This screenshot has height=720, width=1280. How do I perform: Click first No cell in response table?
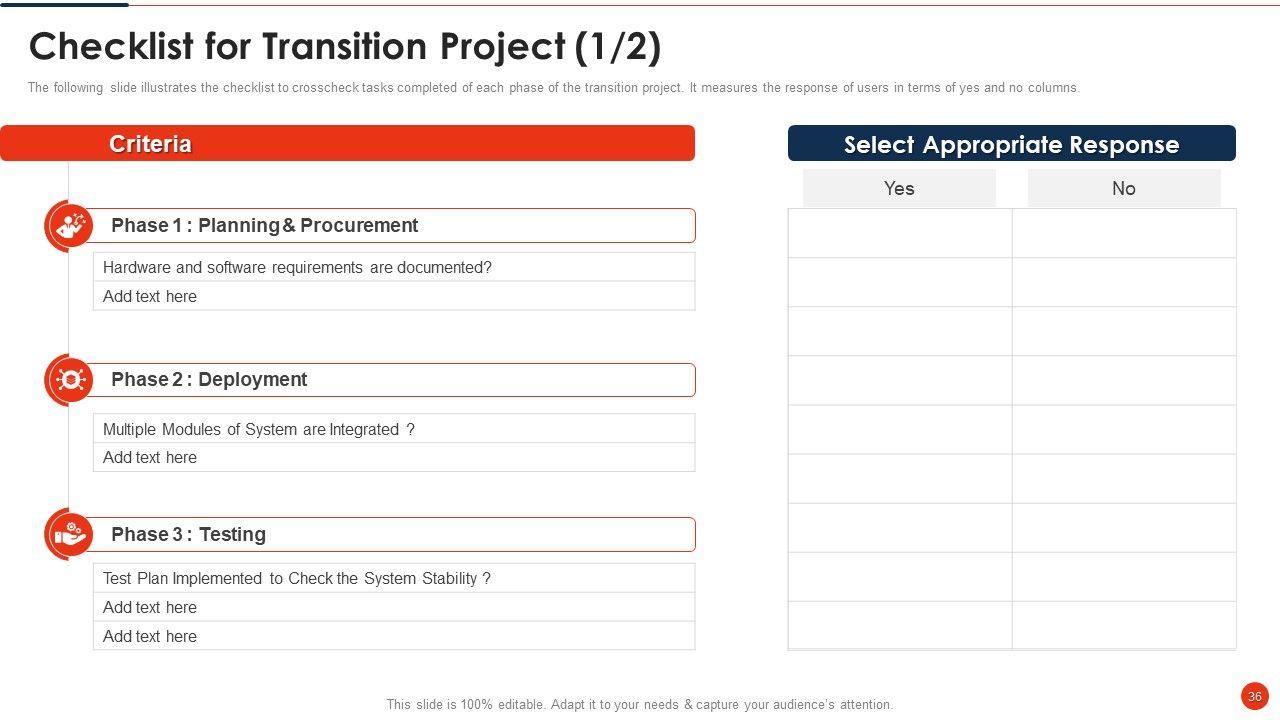pyautogui.click(x=1124, y=233)
